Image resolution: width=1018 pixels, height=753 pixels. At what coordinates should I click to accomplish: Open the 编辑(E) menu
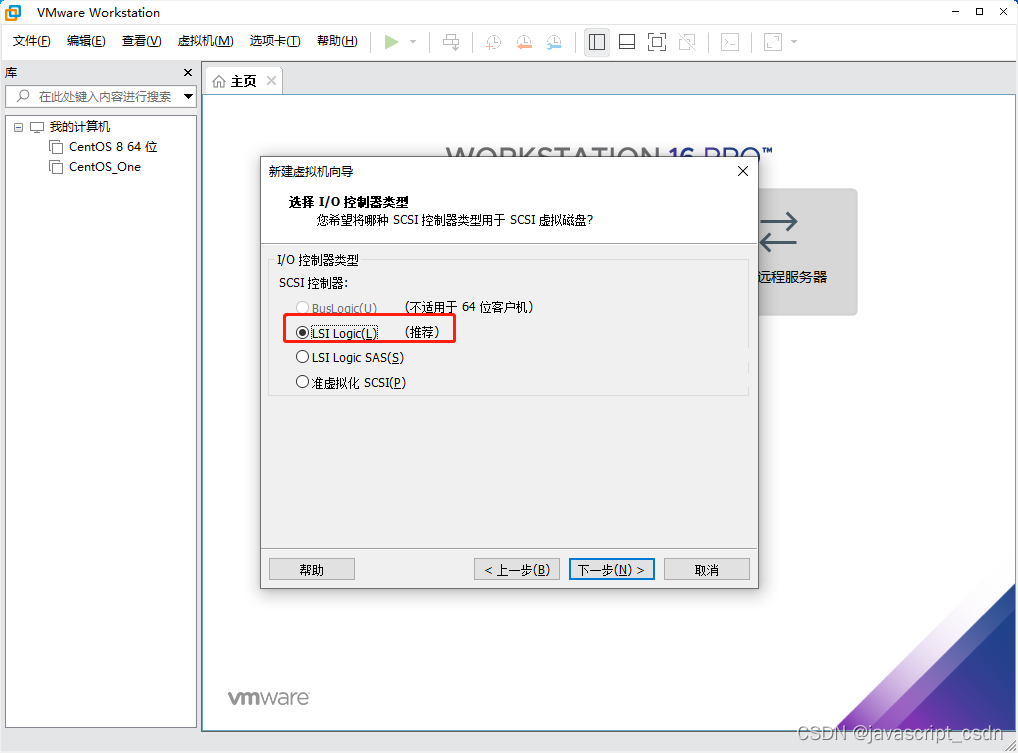(86, 41)
